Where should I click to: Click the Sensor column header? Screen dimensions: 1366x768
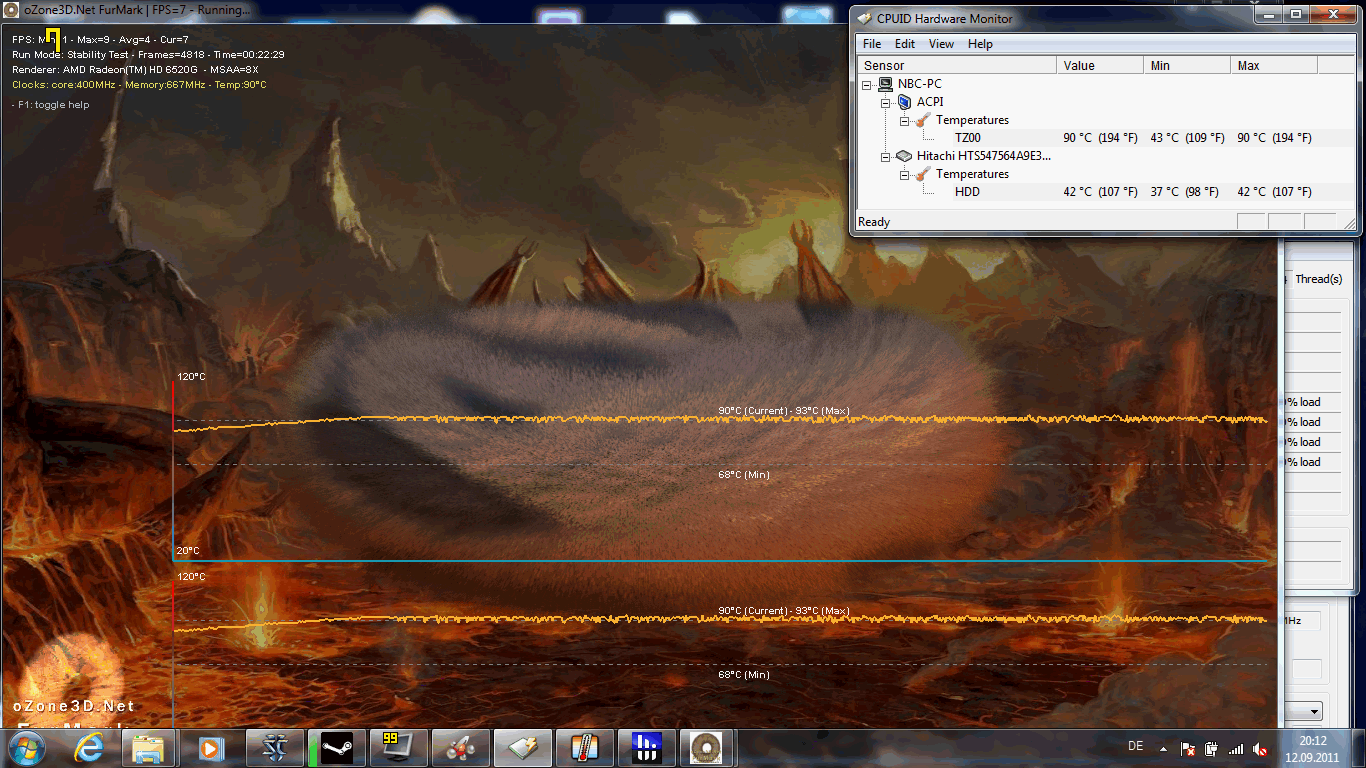pos(957,65)
